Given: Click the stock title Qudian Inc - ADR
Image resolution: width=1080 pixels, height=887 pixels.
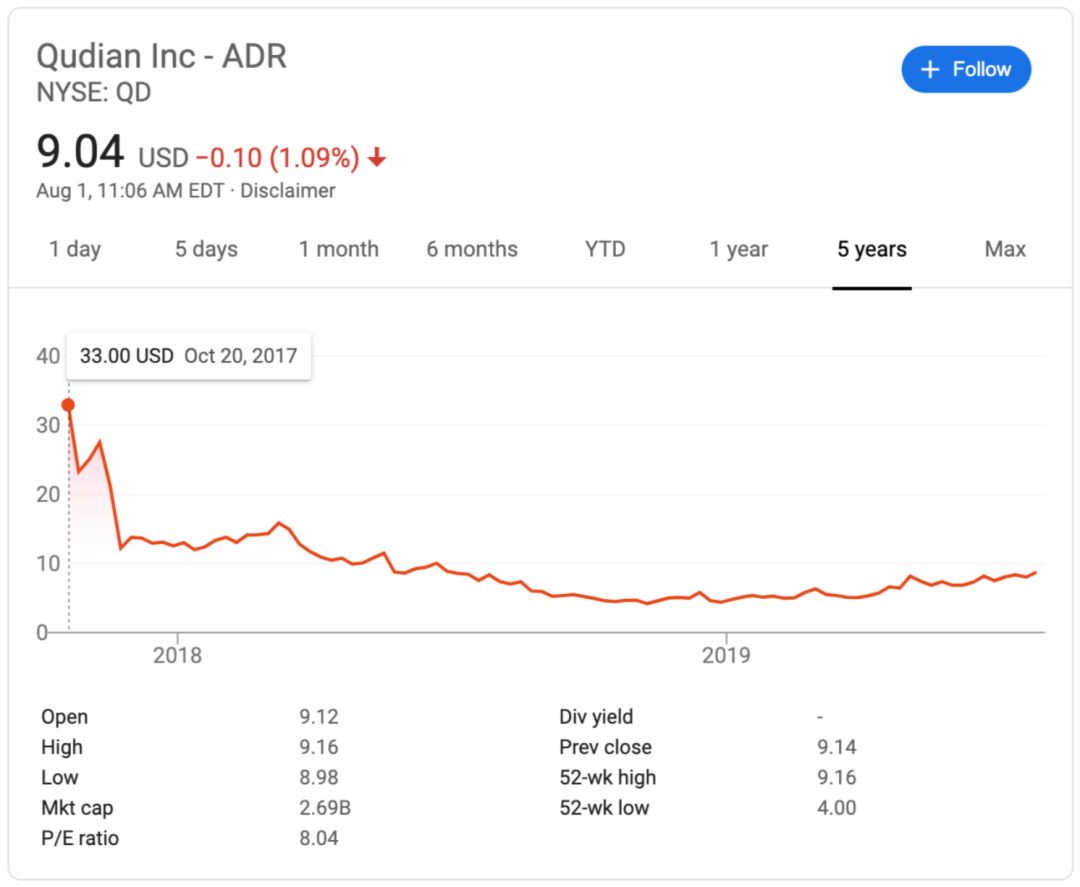Looking at the screenshot, I should coord(161,56).
